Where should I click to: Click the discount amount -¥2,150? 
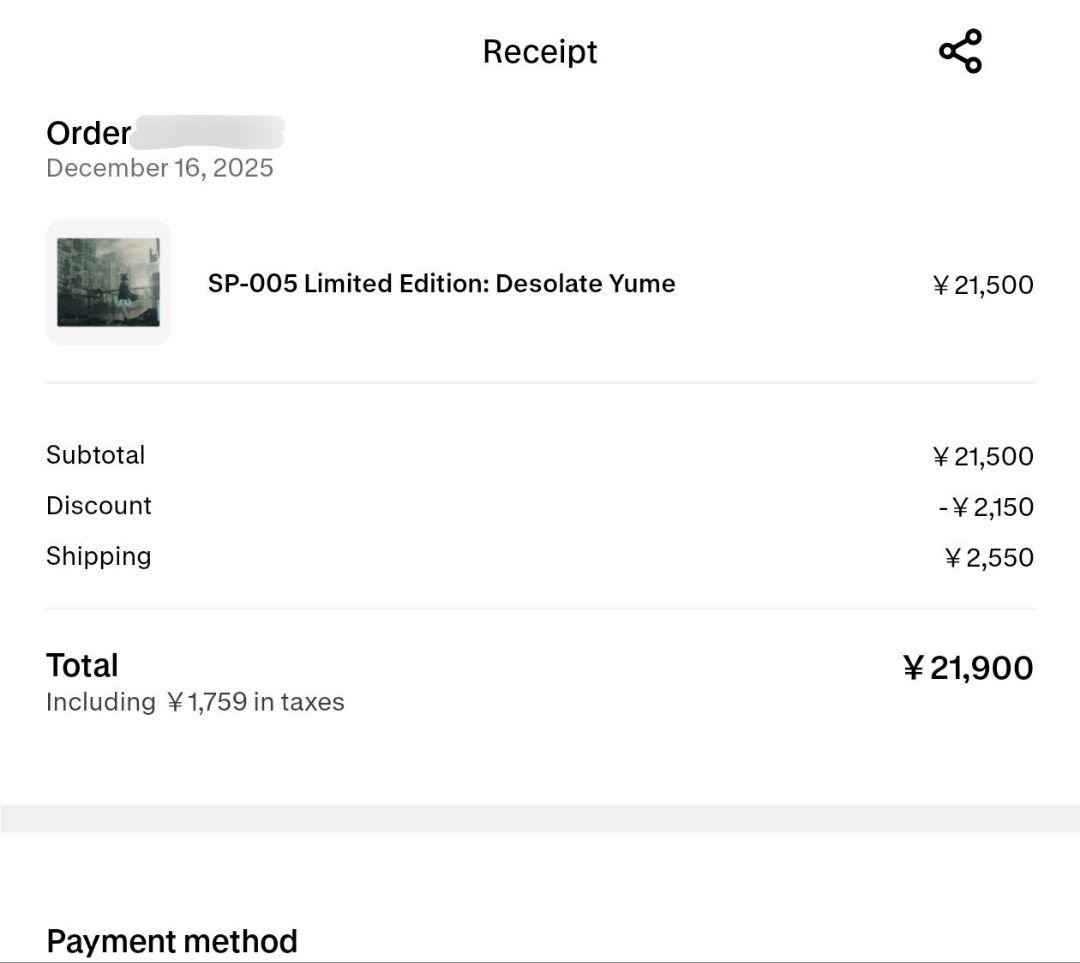click(x=985, y=507)
